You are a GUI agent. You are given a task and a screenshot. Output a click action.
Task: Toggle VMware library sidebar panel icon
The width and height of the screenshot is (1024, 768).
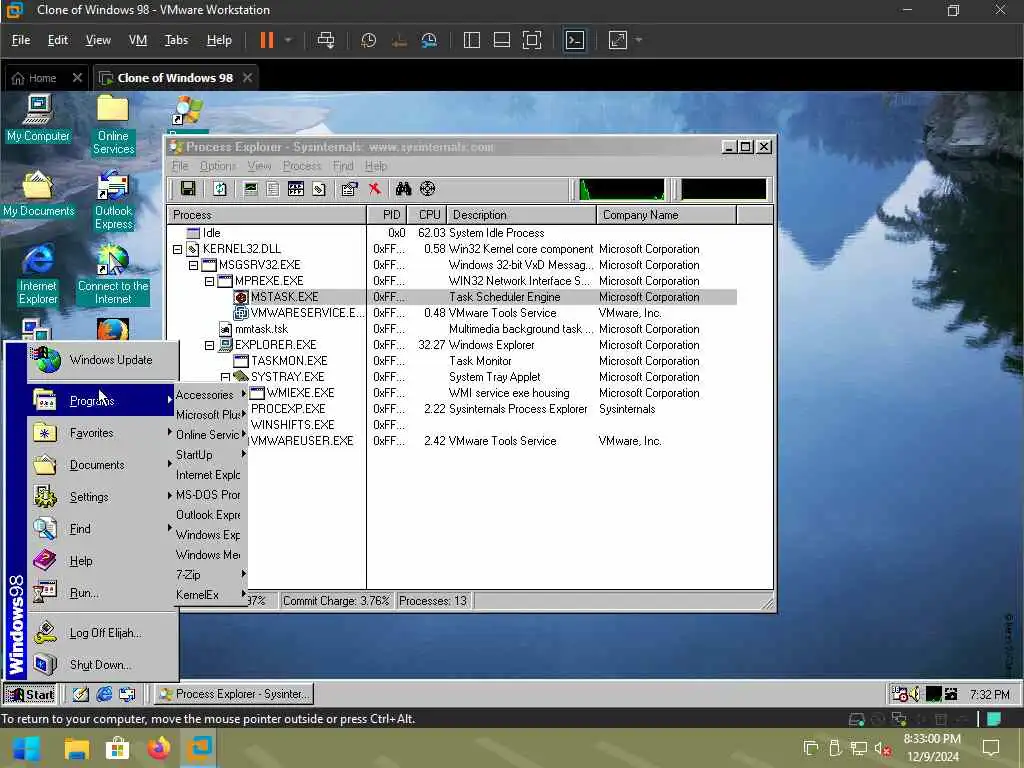pos(472,40)
